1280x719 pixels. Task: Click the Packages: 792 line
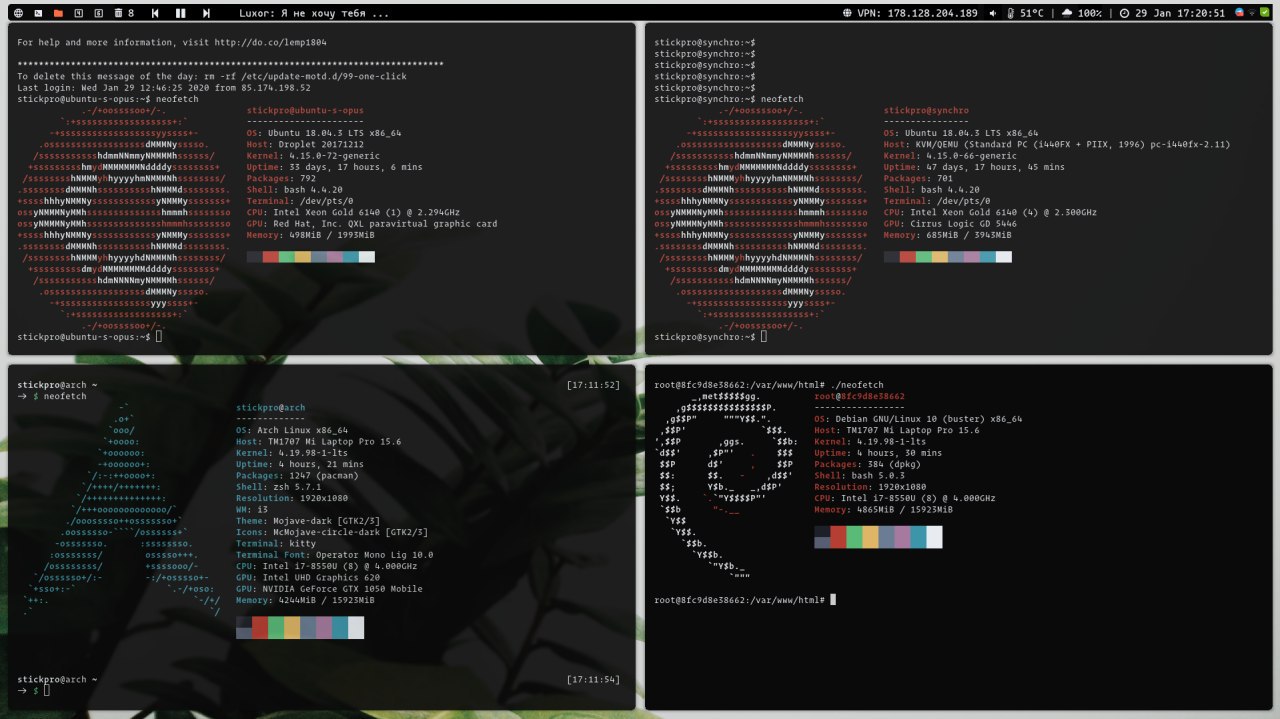coord(281,178)
